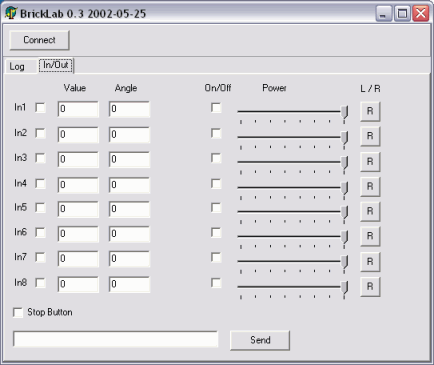Toggle L/R direction button in In1 row
434x365 pixels.
370,111
